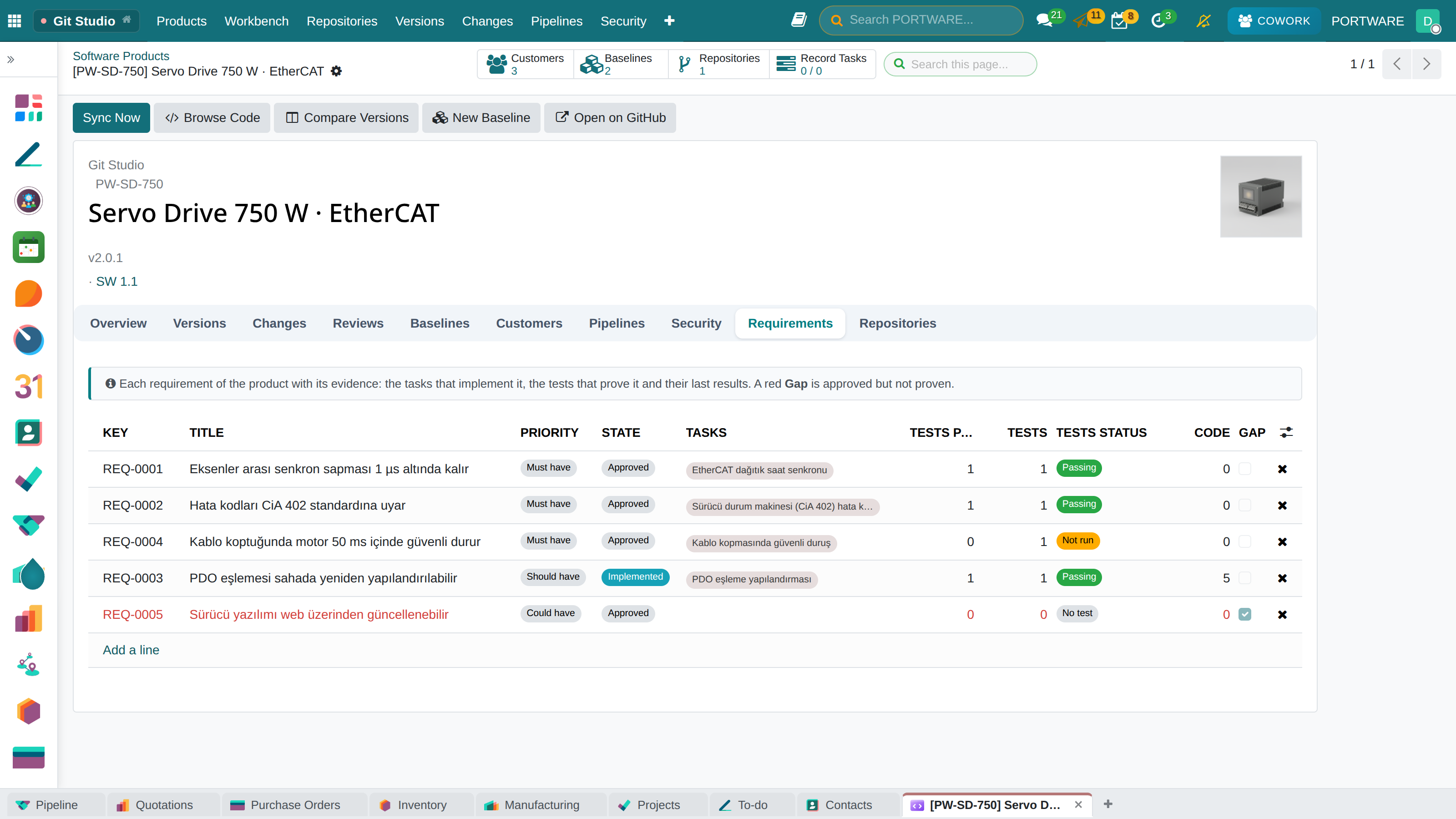
Task: Click the settings gear next to the product title
Action: (x=336, y=71)
